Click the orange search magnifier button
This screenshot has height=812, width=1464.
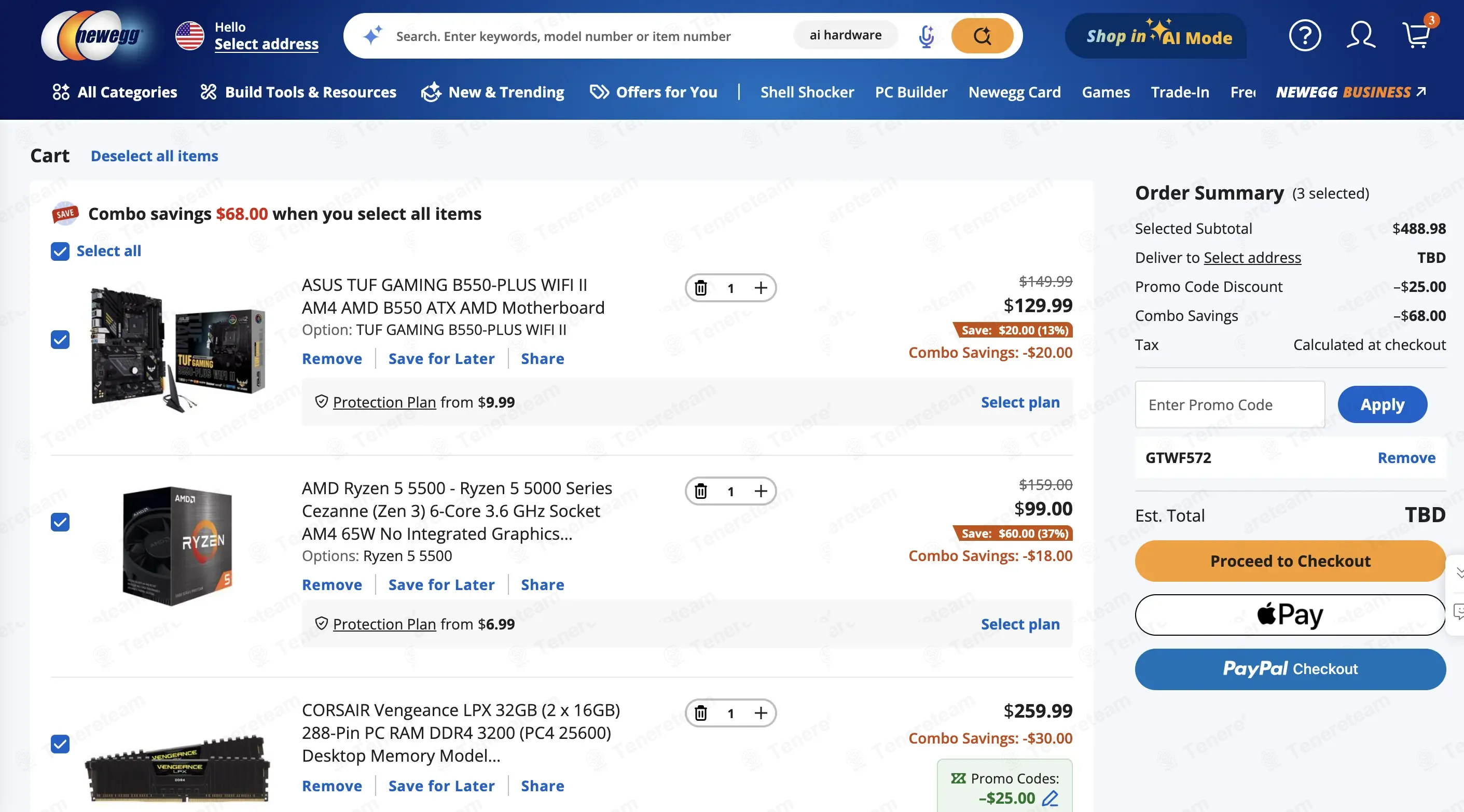tap(982, 36)
